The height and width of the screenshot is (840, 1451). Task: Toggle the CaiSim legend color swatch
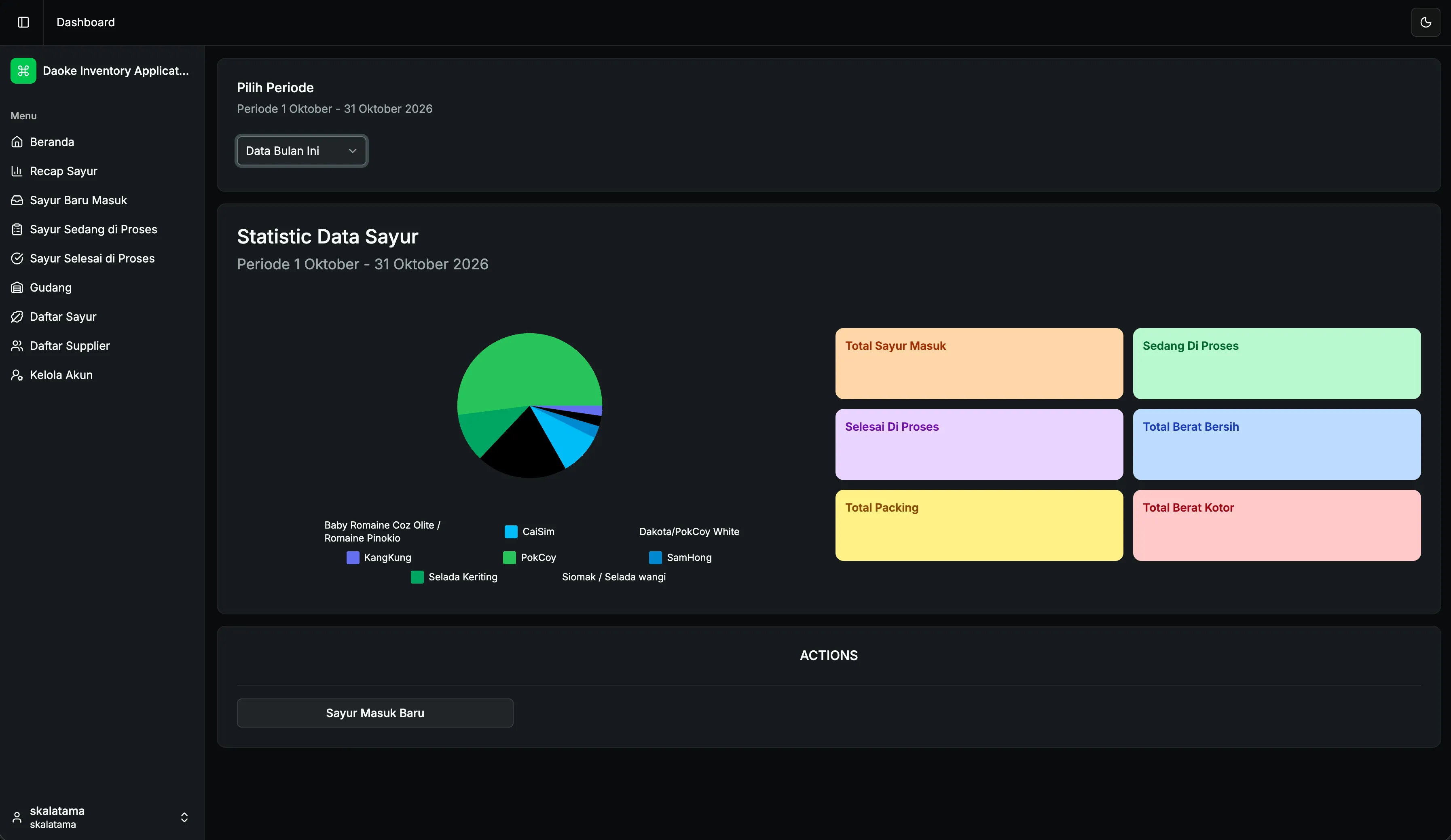coord(511,531)
